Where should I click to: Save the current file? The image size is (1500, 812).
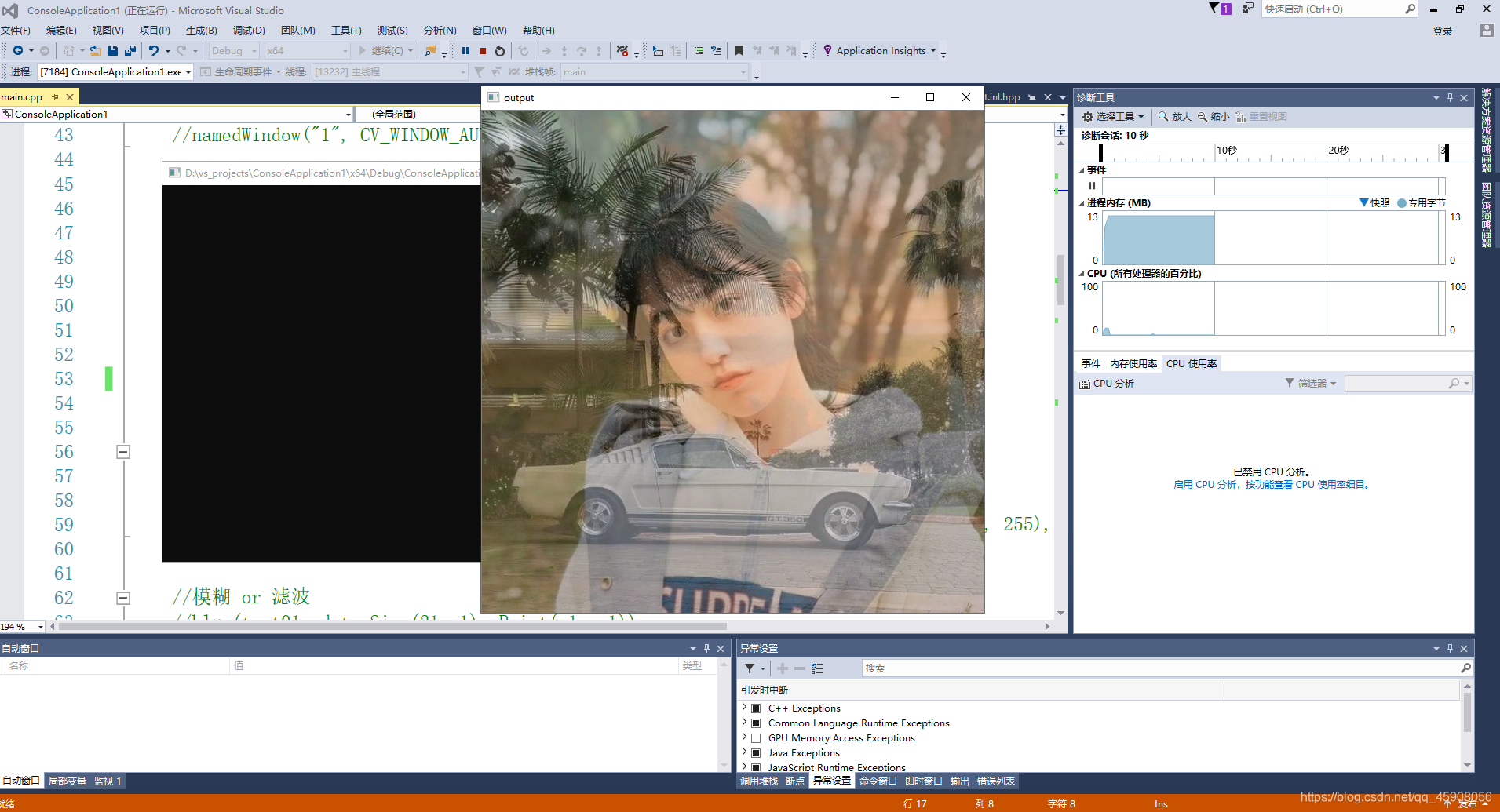pos(113,51)
